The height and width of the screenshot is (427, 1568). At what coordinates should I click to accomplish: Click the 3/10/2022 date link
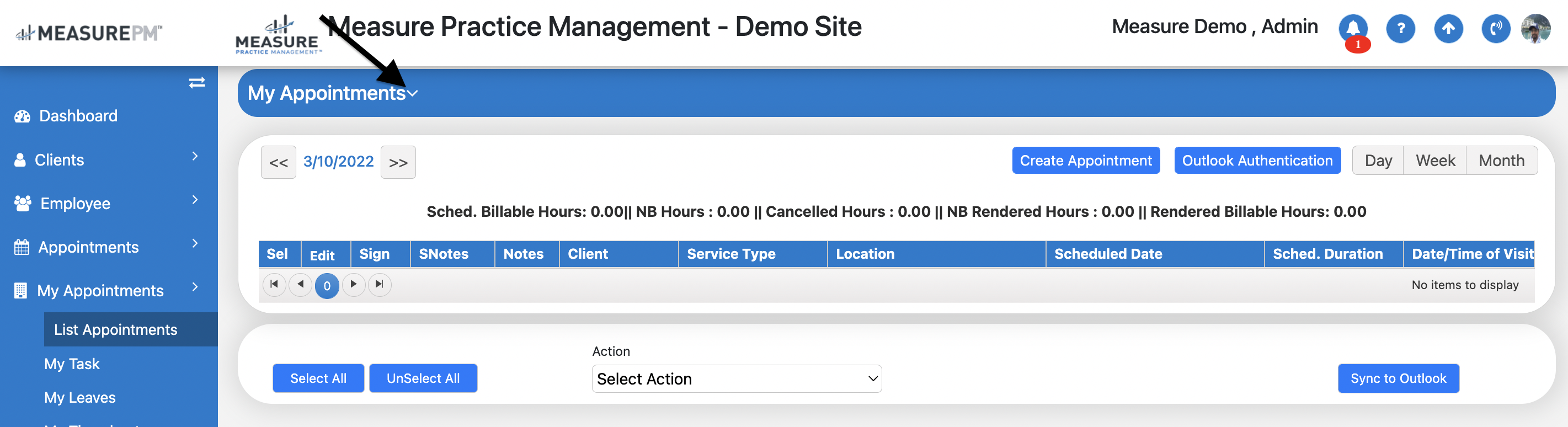(x=338, y=162)
